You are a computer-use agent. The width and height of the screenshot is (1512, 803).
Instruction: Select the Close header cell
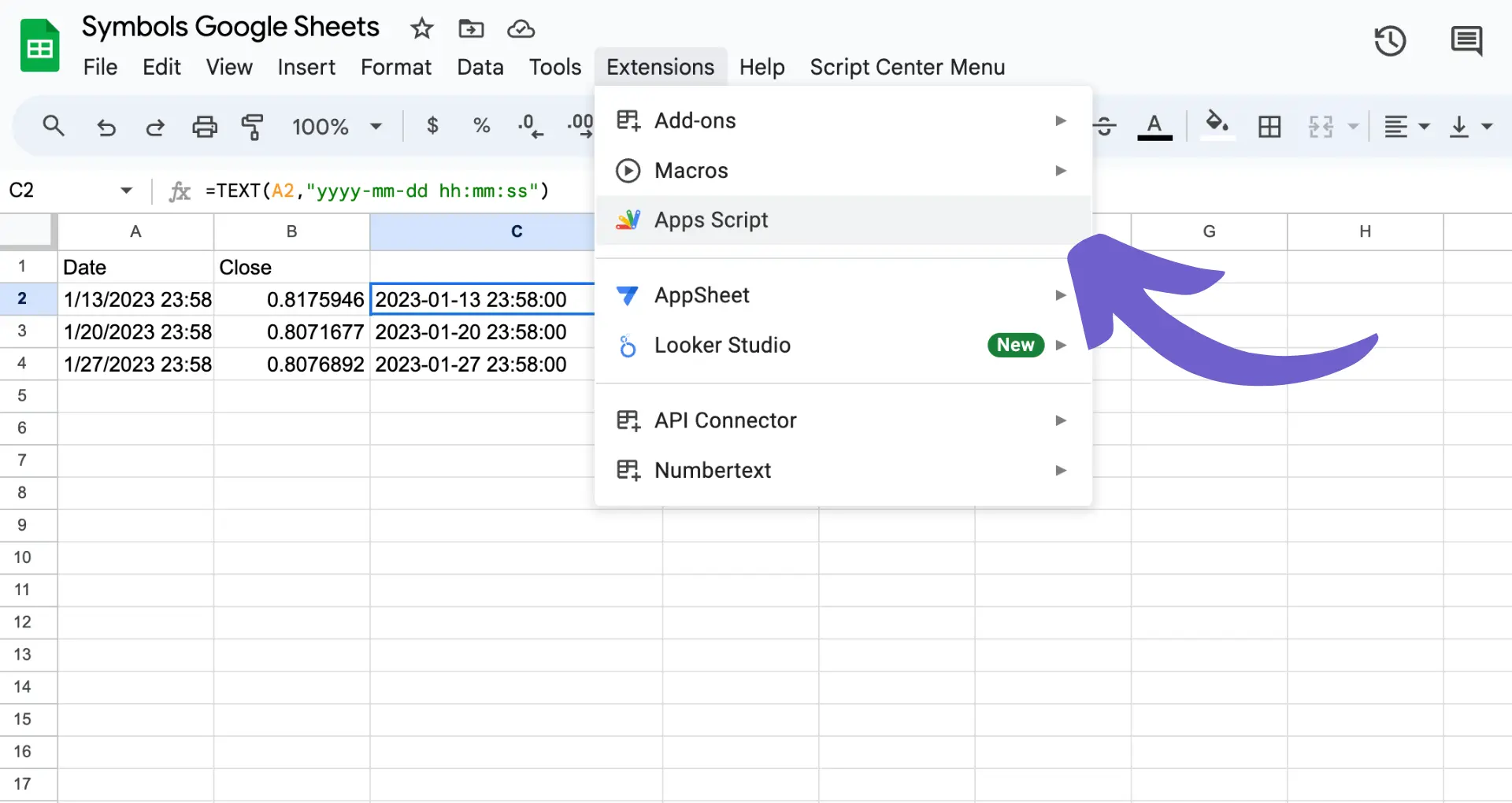291,267
